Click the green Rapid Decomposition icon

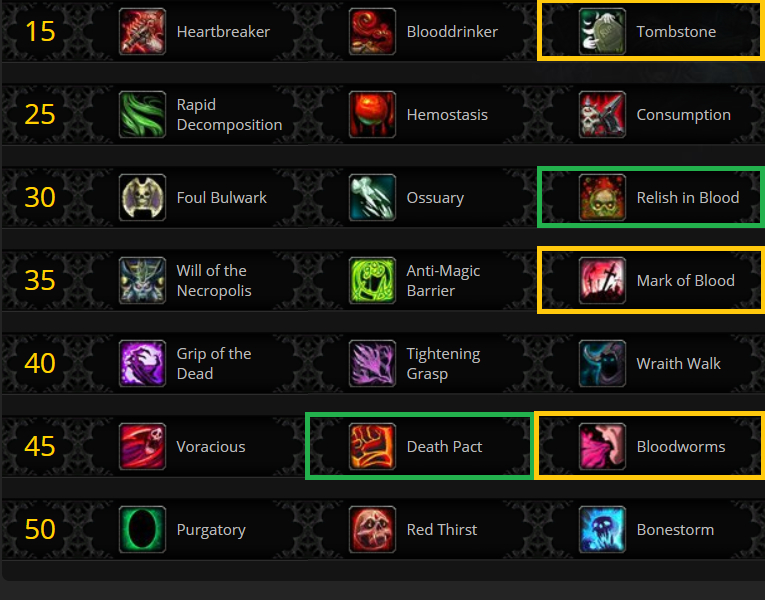tap(142, 115)
